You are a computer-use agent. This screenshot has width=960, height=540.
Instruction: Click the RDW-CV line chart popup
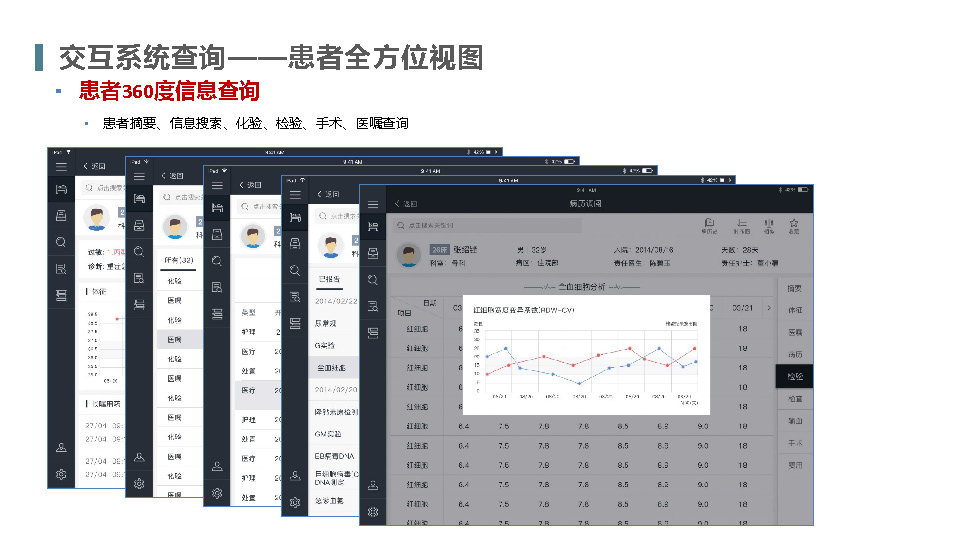[x=586, y=354]
